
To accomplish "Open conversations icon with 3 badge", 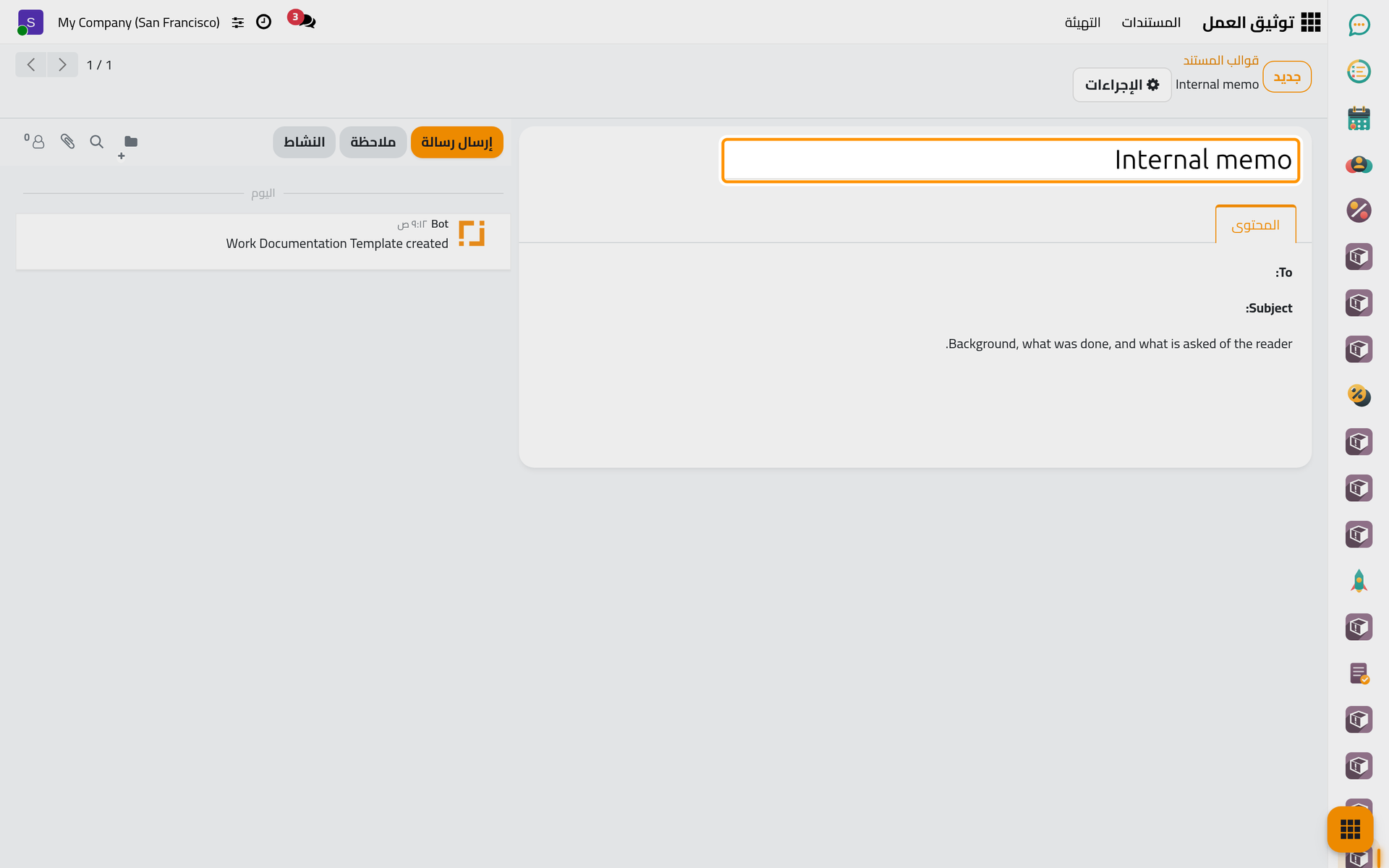I will [302, 20].
